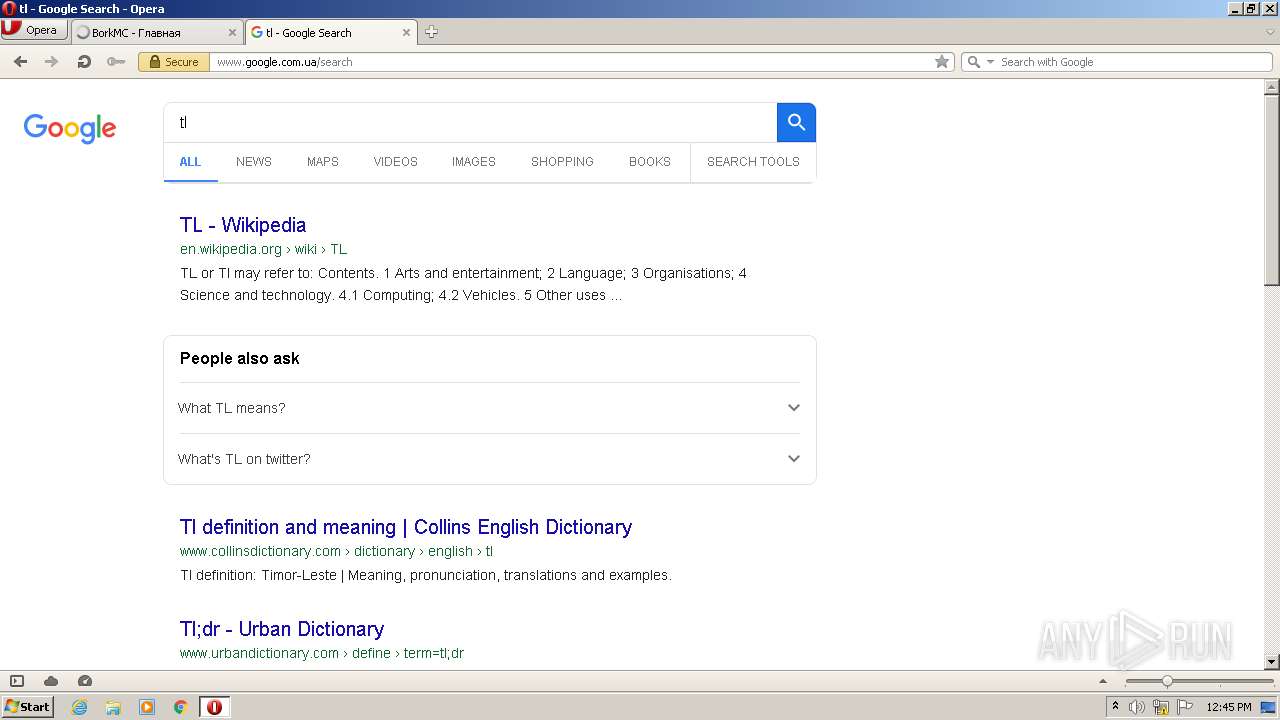The image size is (1280, 720).
Task: Open the TL - Wikipedia result
Action: 243,225
